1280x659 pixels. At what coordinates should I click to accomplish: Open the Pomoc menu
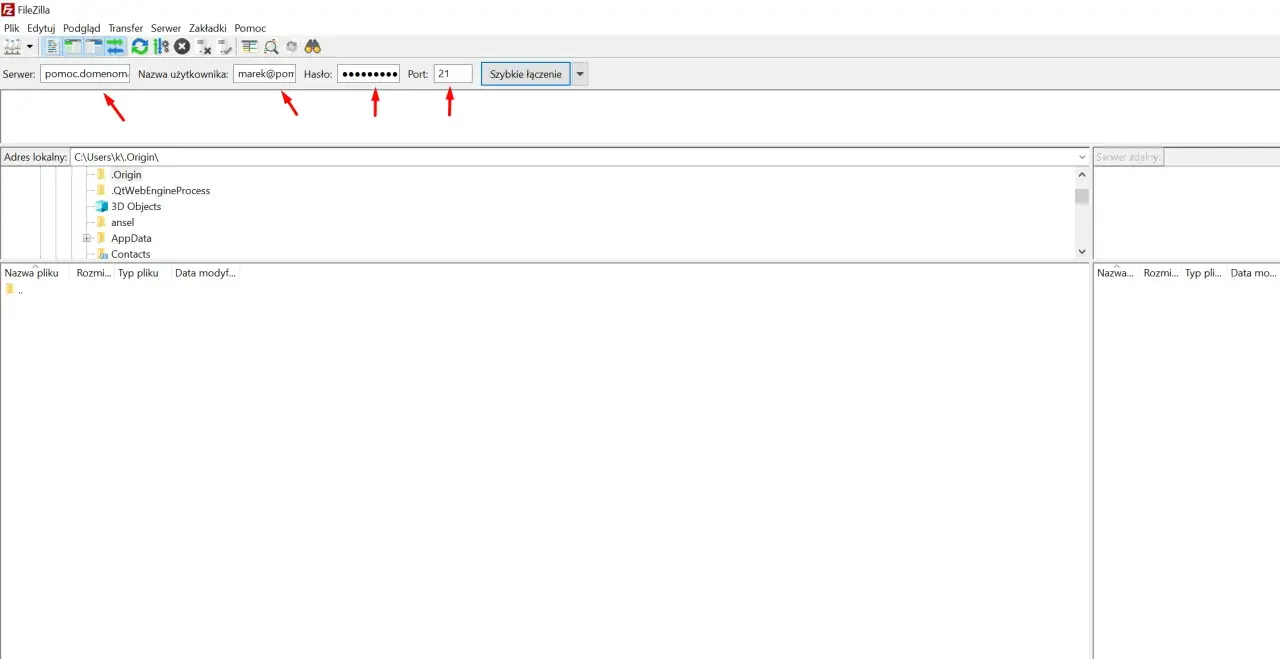point(250,28)
